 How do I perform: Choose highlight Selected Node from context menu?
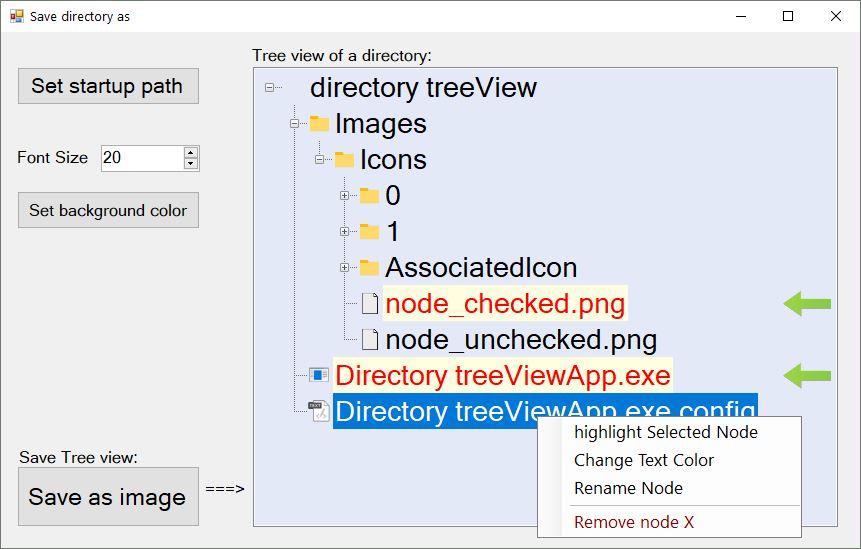pos(665,432)
